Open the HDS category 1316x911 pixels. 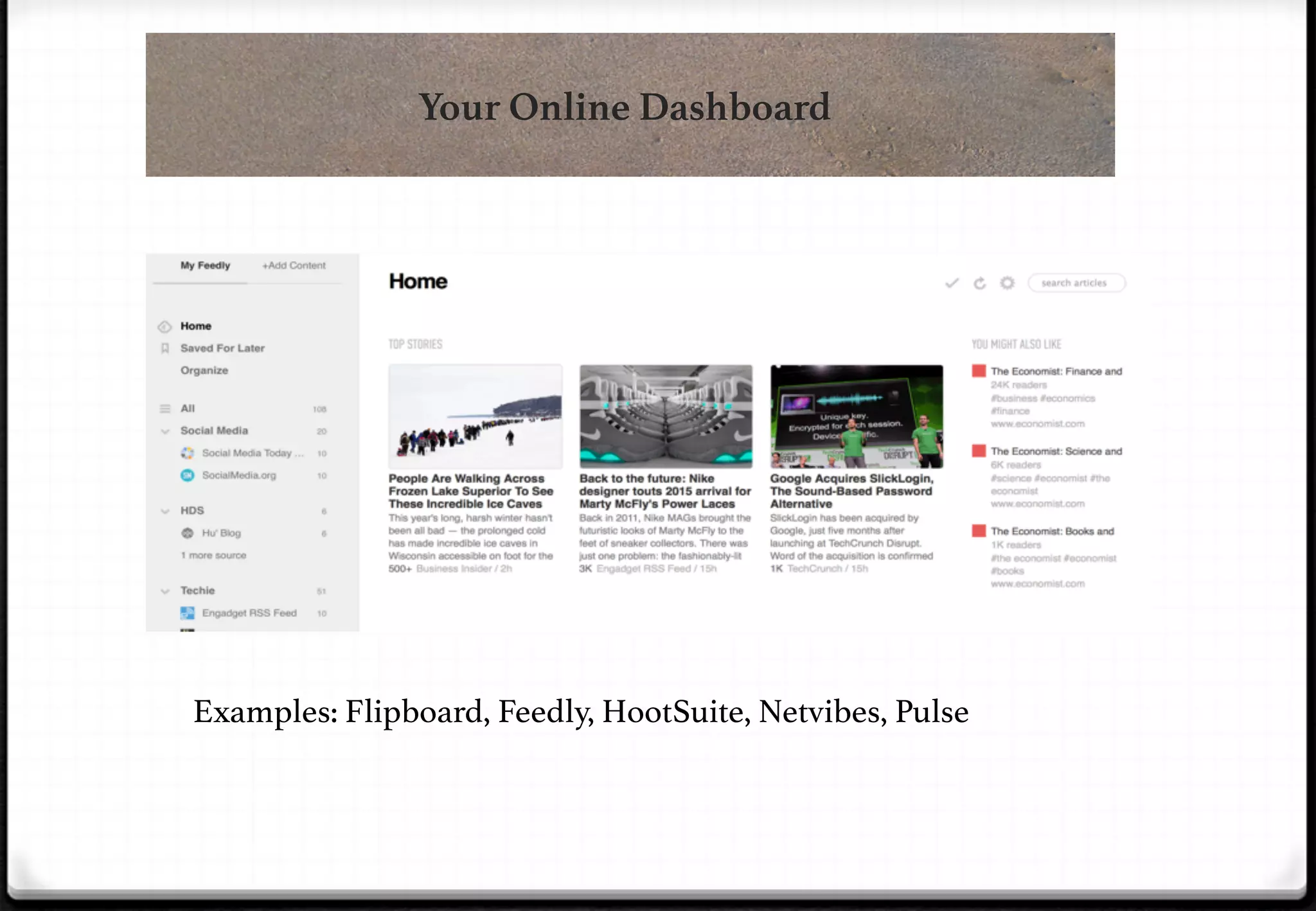192,511
